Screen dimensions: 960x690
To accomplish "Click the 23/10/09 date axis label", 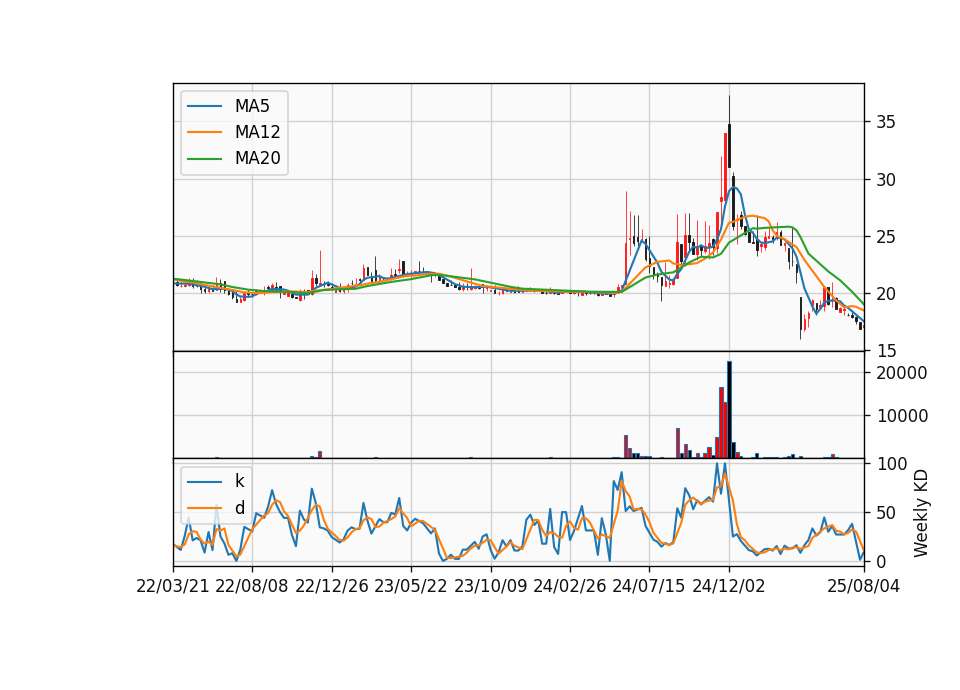I will click(x=490, y=586).
